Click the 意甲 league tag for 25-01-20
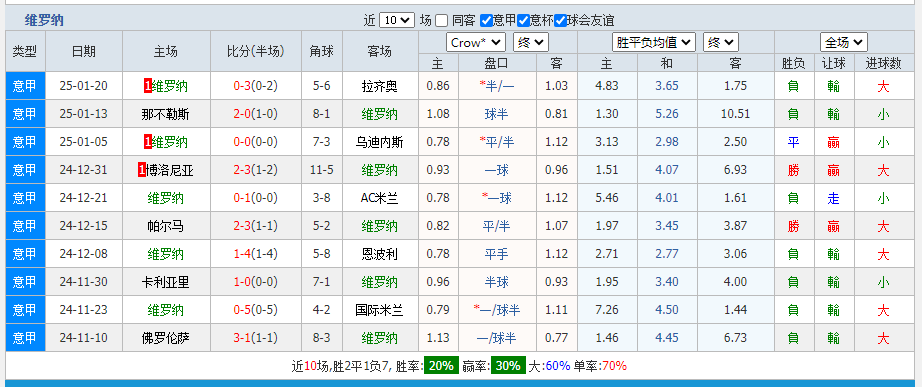Image resolution: width=922 pixels, height=387 pixels. (25, 86)
